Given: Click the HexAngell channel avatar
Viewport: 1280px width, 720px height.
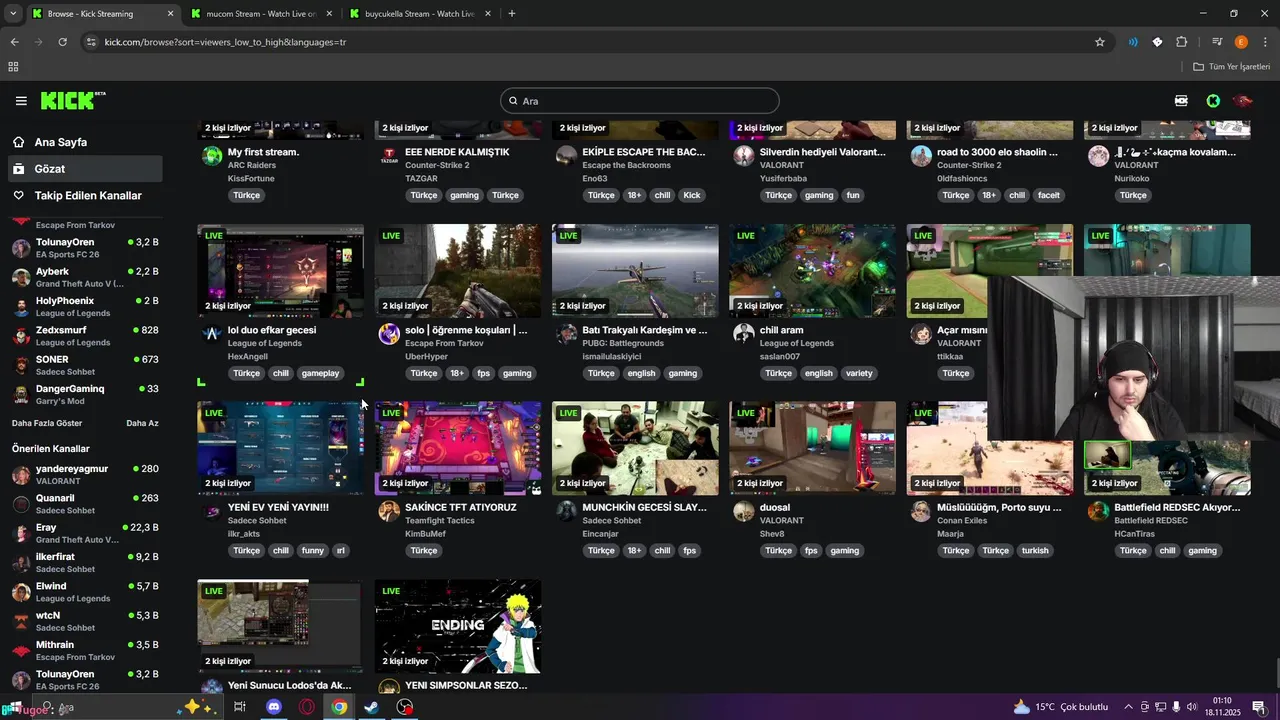Looking at the screenshot, I should tap(212, 334).
